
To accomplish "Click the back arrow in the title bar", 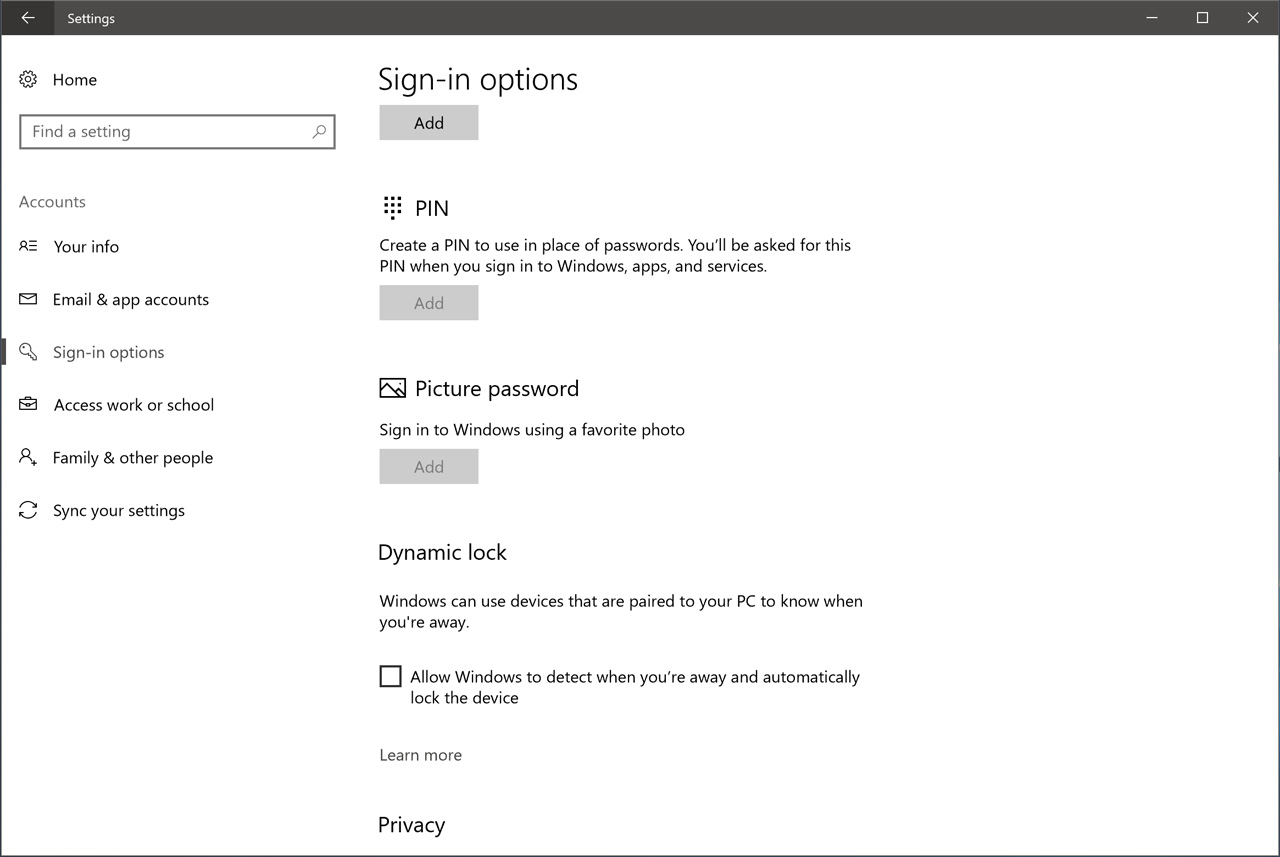I will tap(27, 17).
